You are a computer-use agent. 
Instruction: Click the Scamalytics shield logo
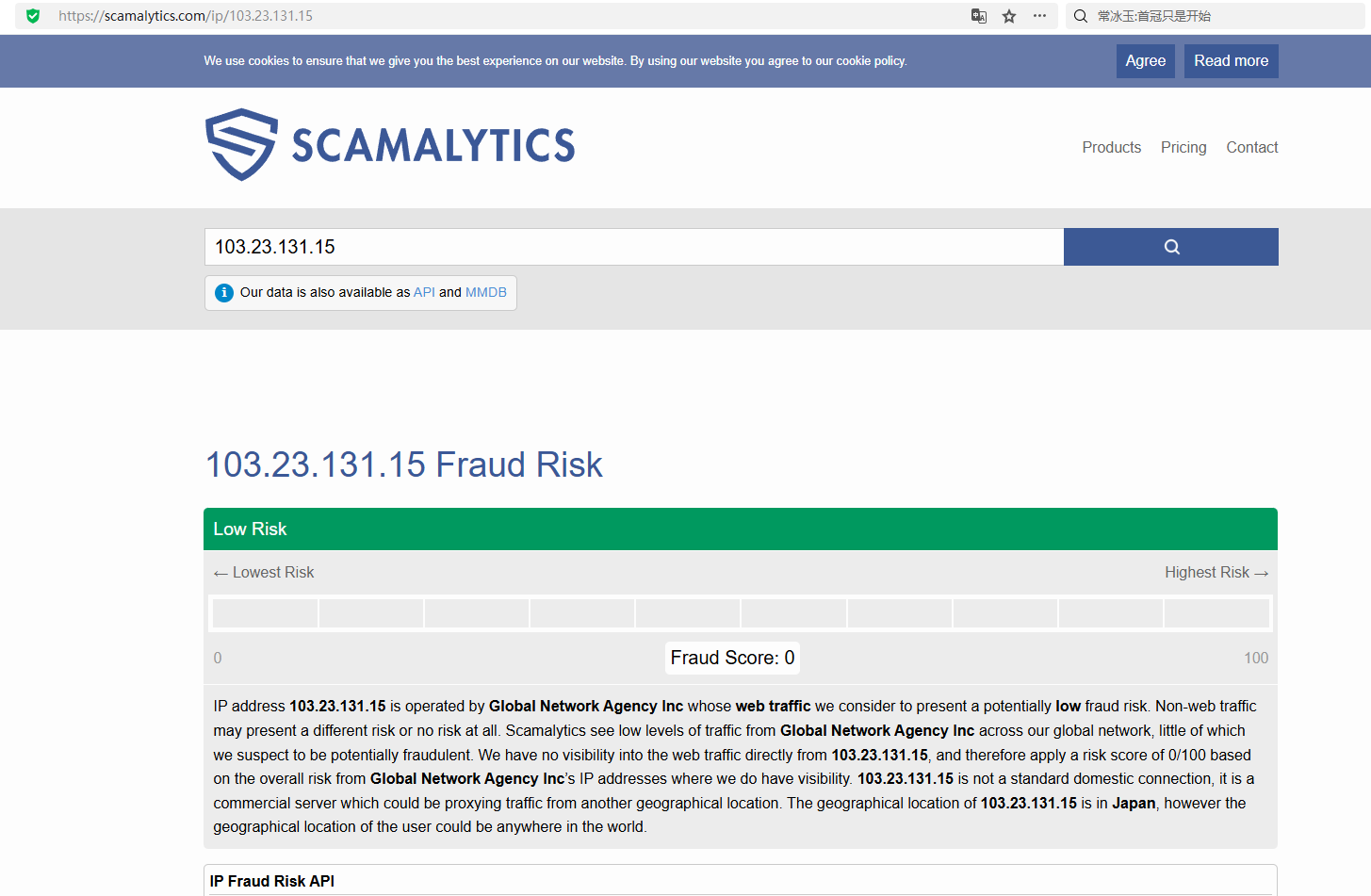pos(241,144)
